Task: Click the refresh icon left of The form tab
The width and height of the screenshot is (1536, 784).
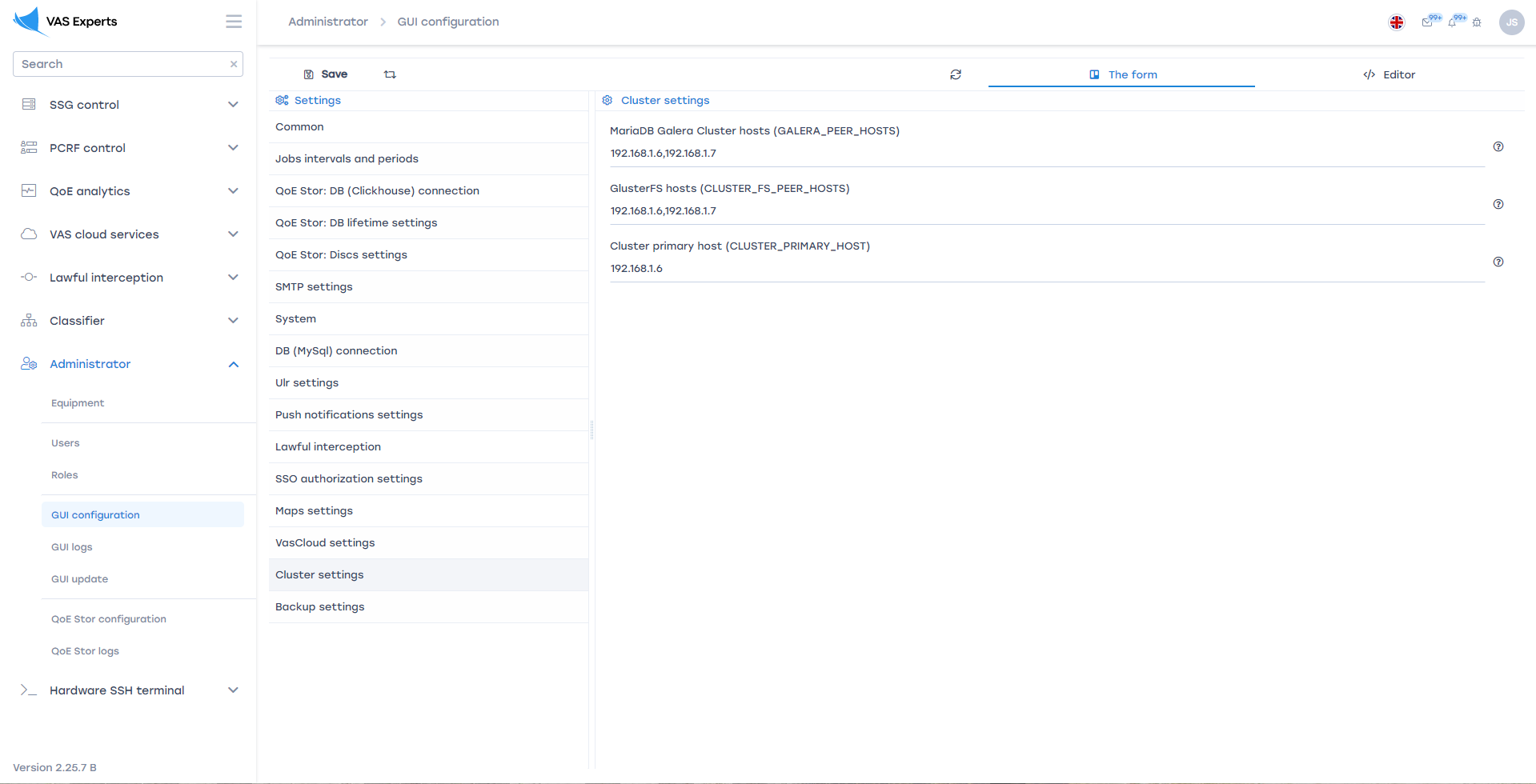Action: (x=955, y=74)
